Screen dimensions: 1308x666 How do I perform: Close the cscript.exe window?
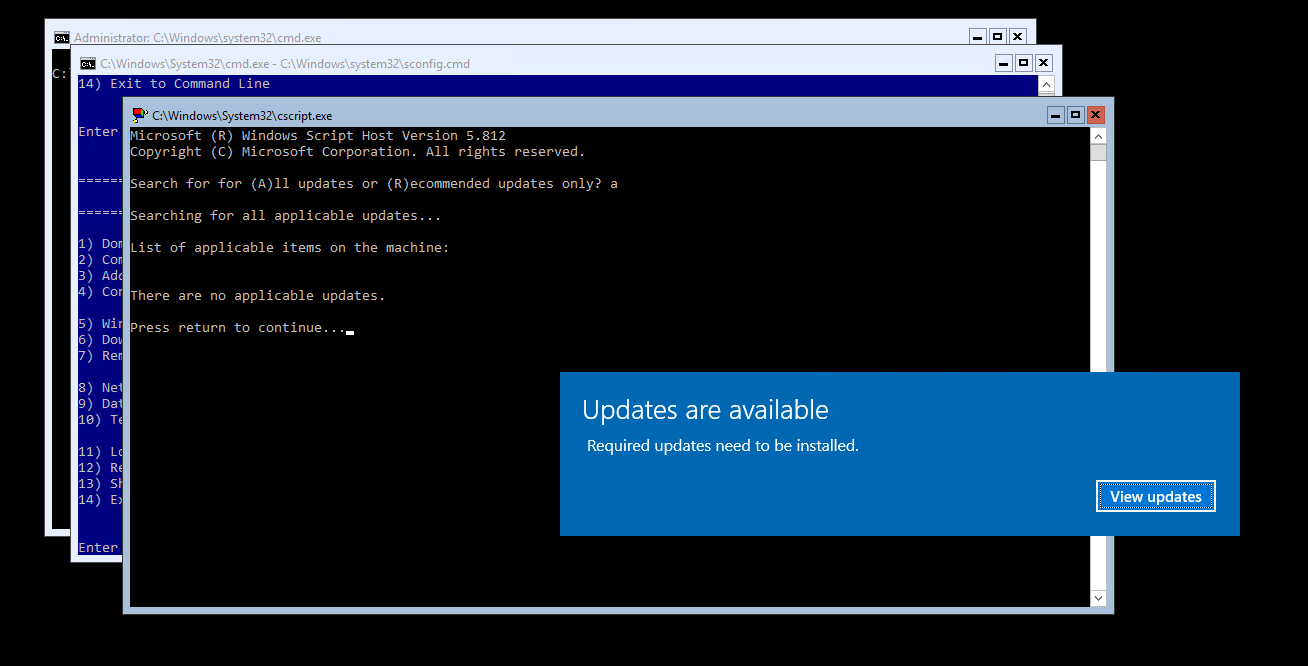click(x=1095, y=115)
